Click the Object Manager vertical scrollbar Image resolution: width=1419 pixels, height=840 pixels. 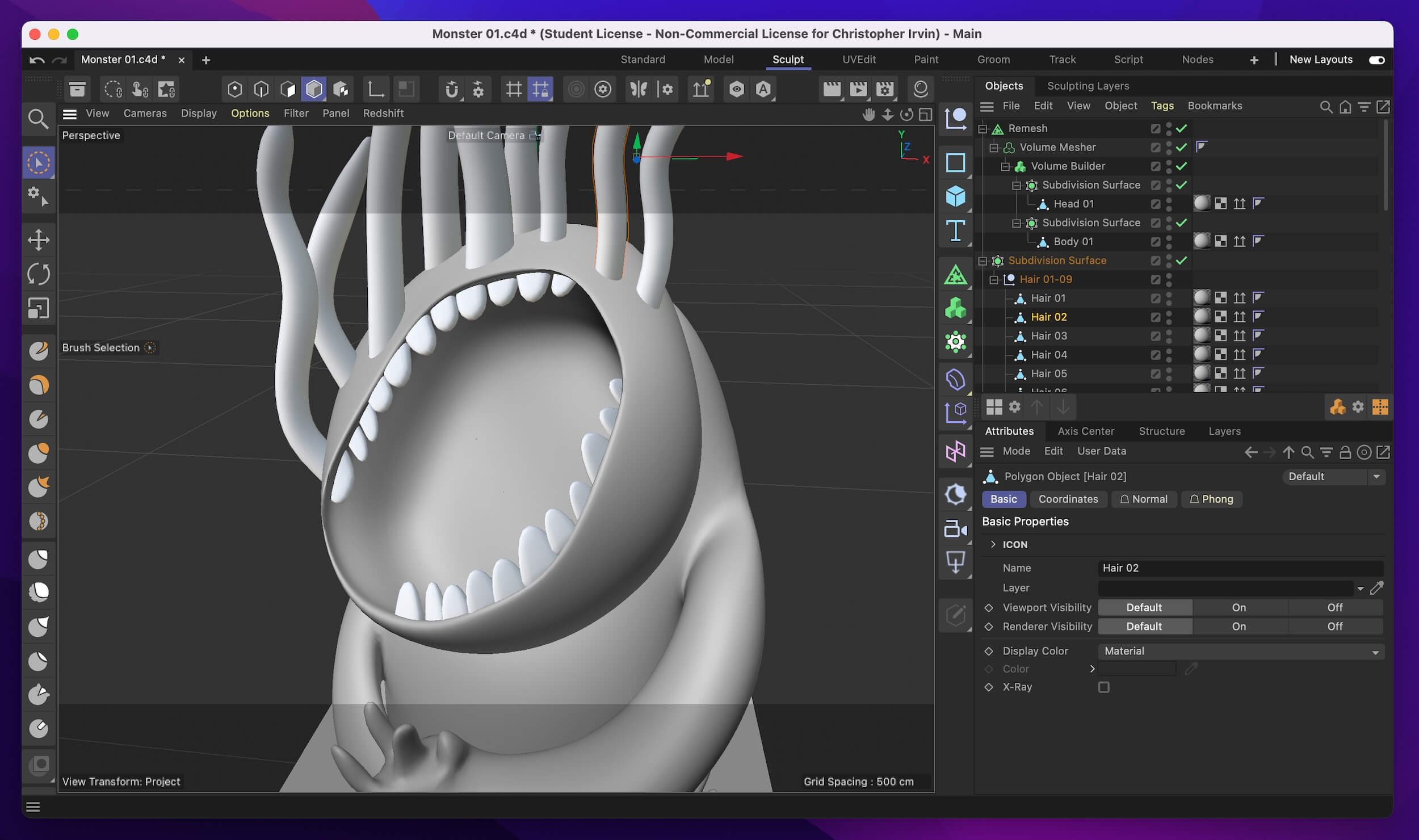point(1386,165)
